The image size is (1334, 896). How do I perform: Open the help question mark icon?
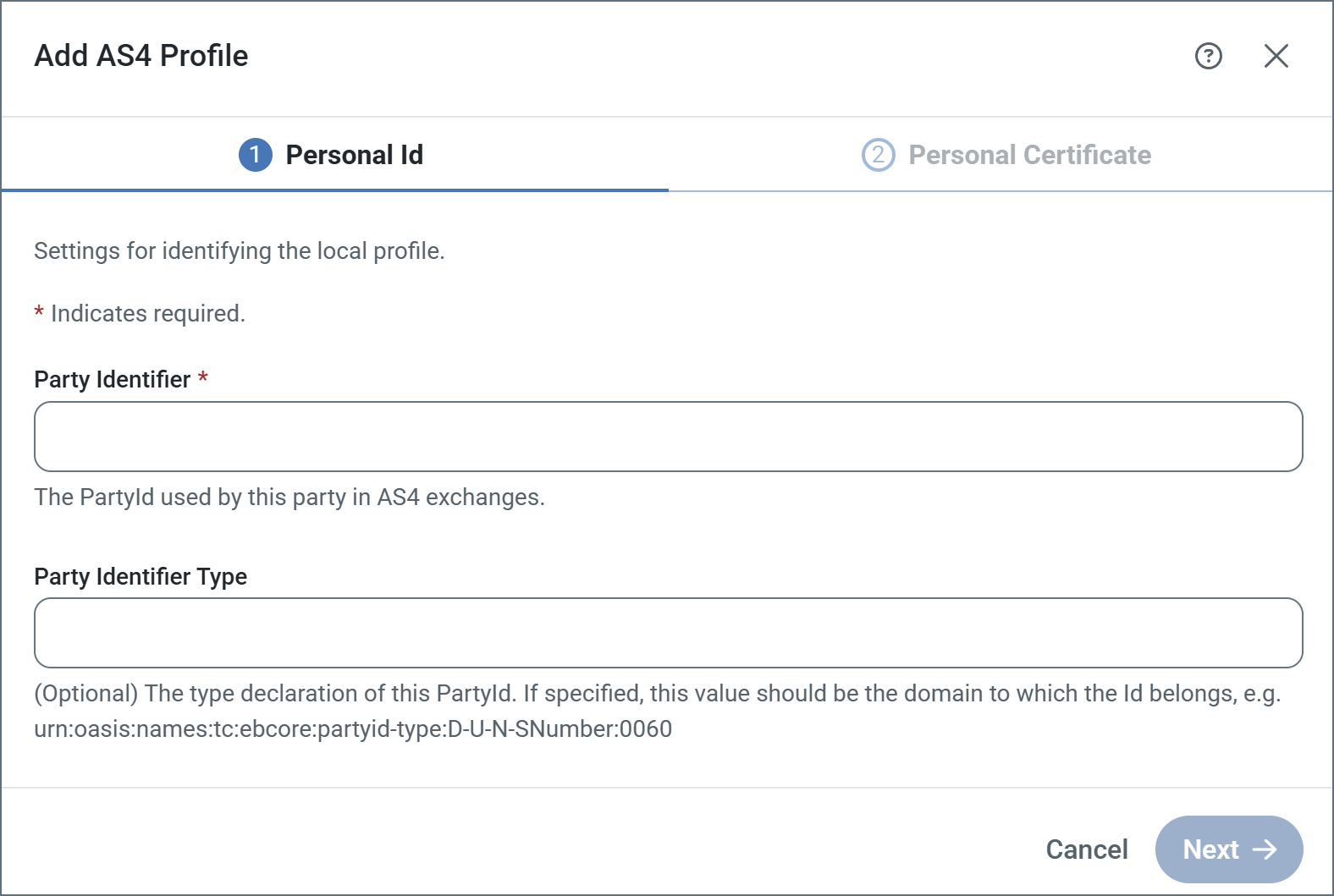tap(1208, 56)
